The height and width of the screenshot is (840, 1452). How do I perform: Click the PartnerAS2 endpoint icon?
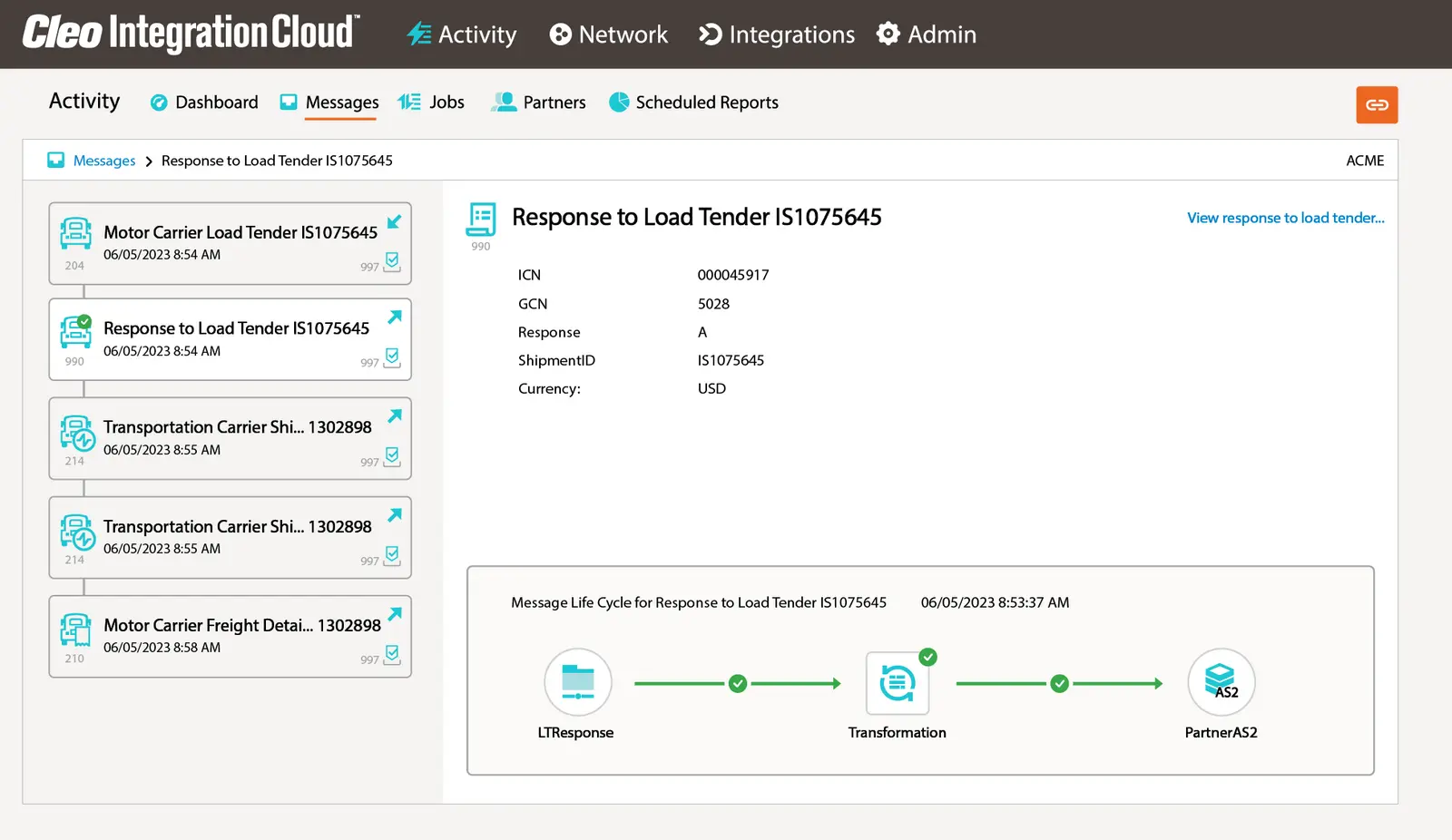click(1221, 682)
